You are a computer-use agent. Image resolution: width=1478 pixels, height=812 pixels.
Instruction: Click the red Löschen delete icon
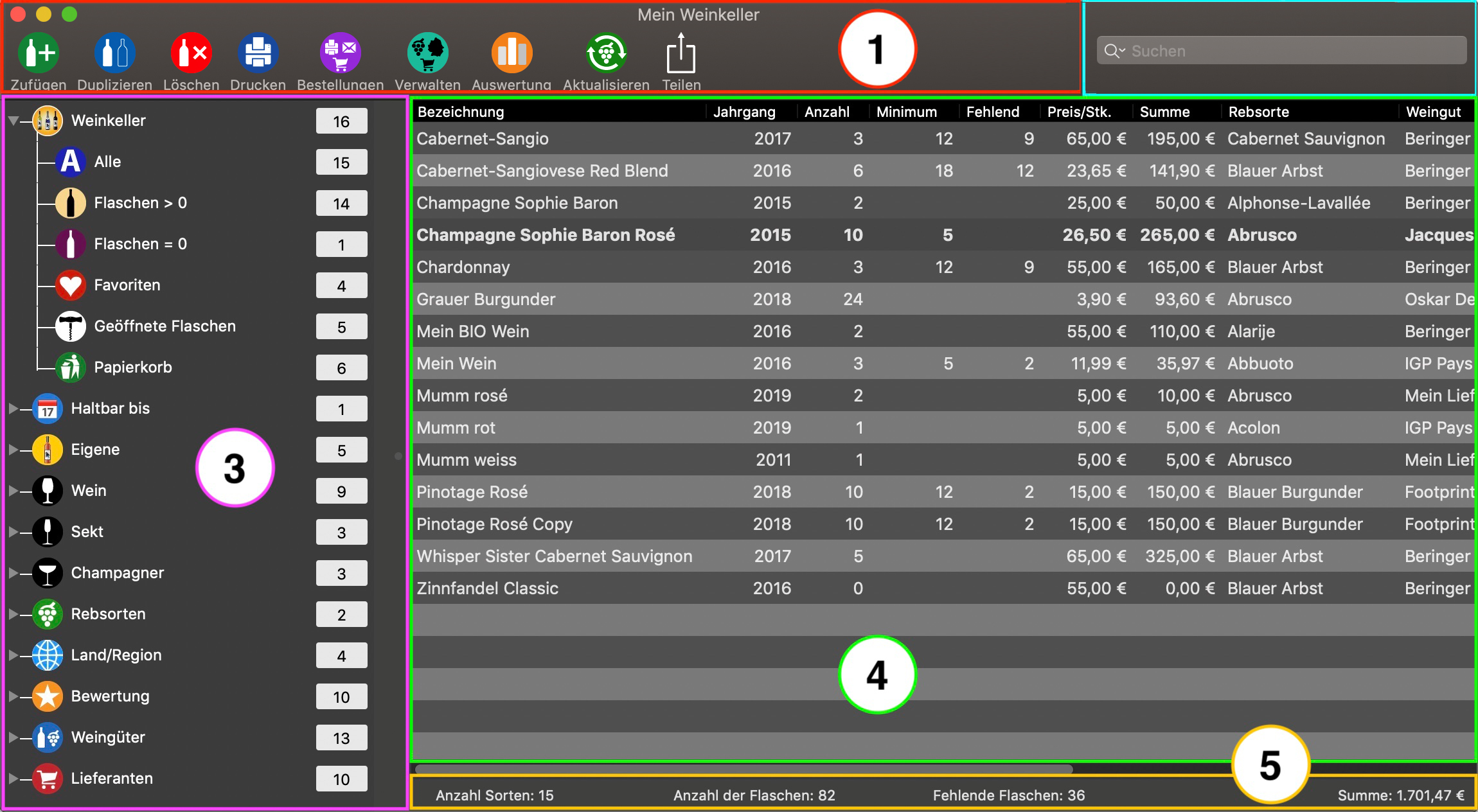[x=191, y=53]
